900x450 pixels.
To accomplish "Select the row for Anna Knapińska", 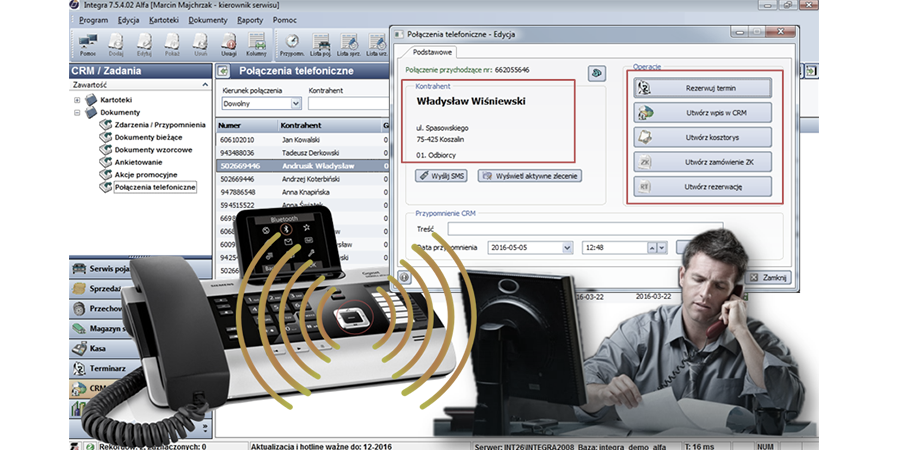I will pos(303,192).
